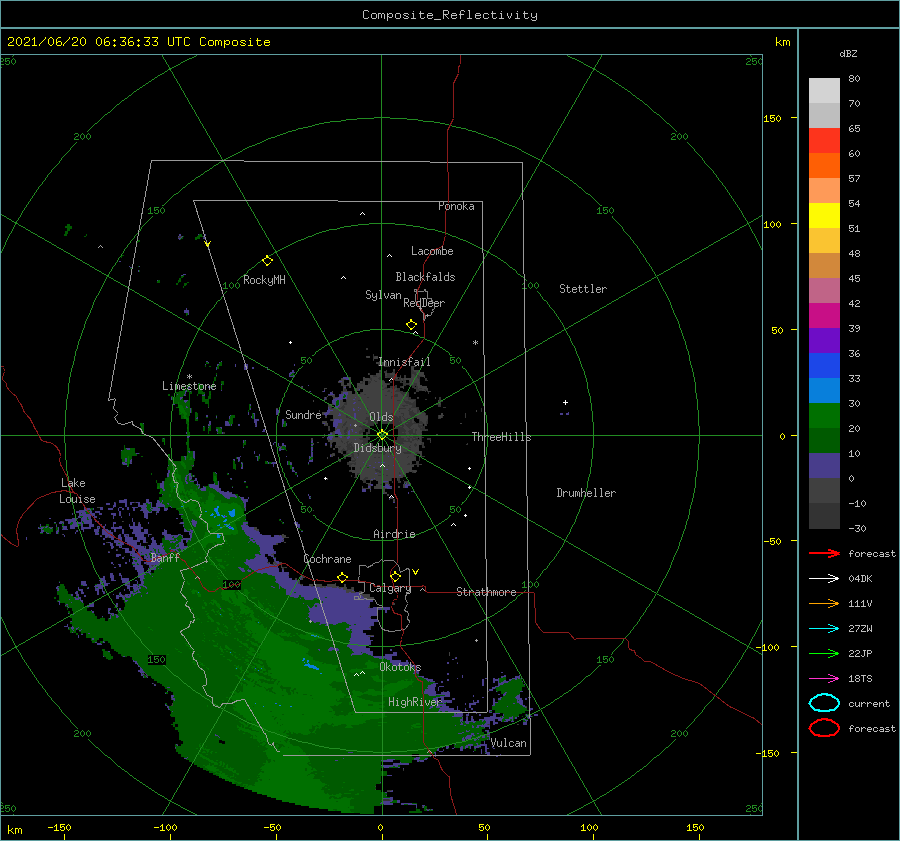Select the purple 36-39 dBZ swatch

coord(824,340)
